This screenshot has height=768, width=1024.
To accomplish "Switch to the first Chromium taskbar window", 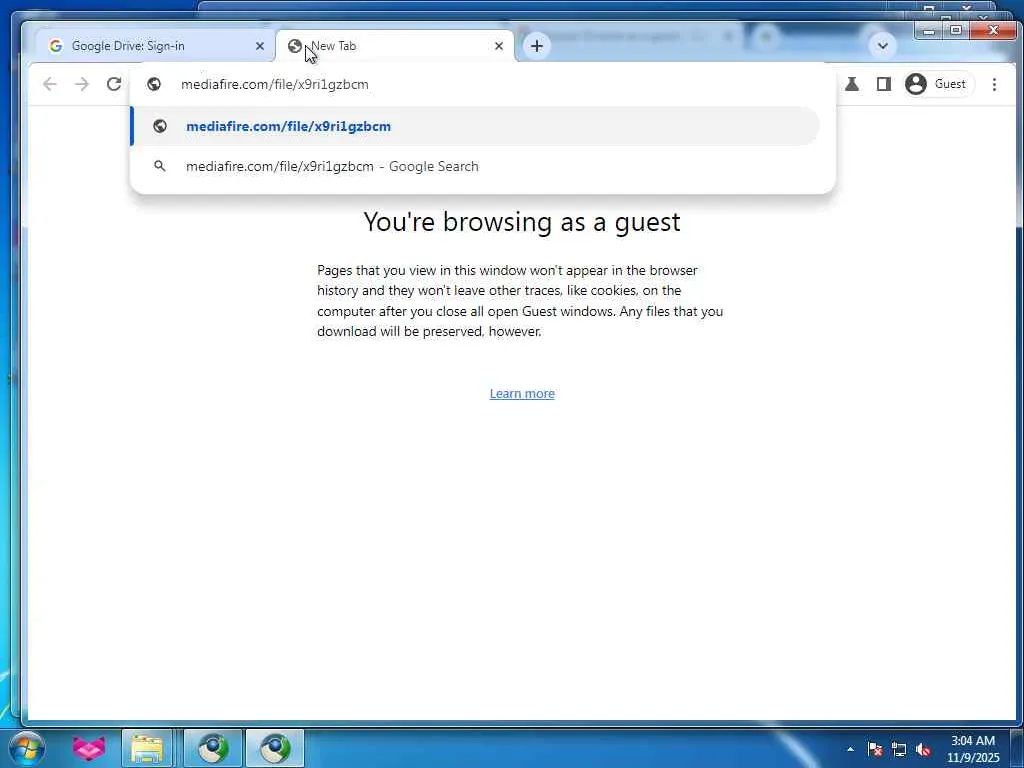I will [213, 748].
